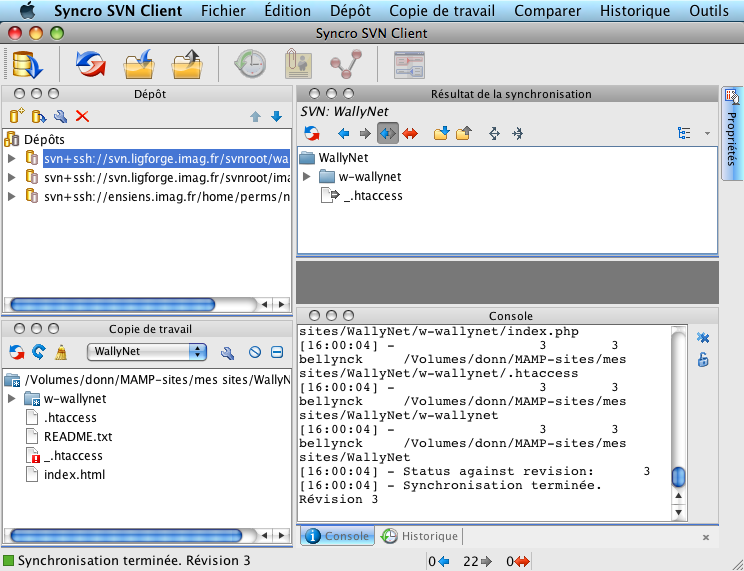744x571 pixels.
Task: Click the main toolbar Commit folder icon
Action: (187, 64)
